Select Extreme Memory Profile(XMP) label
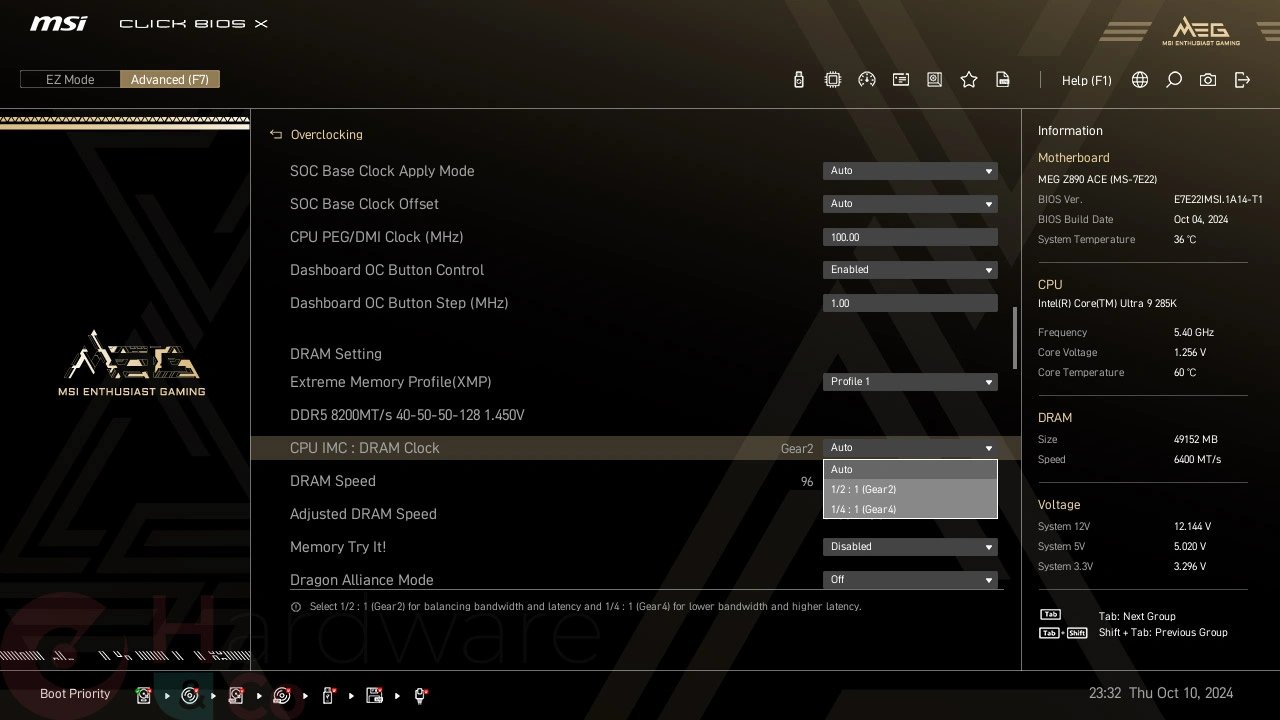 point(391,382)
